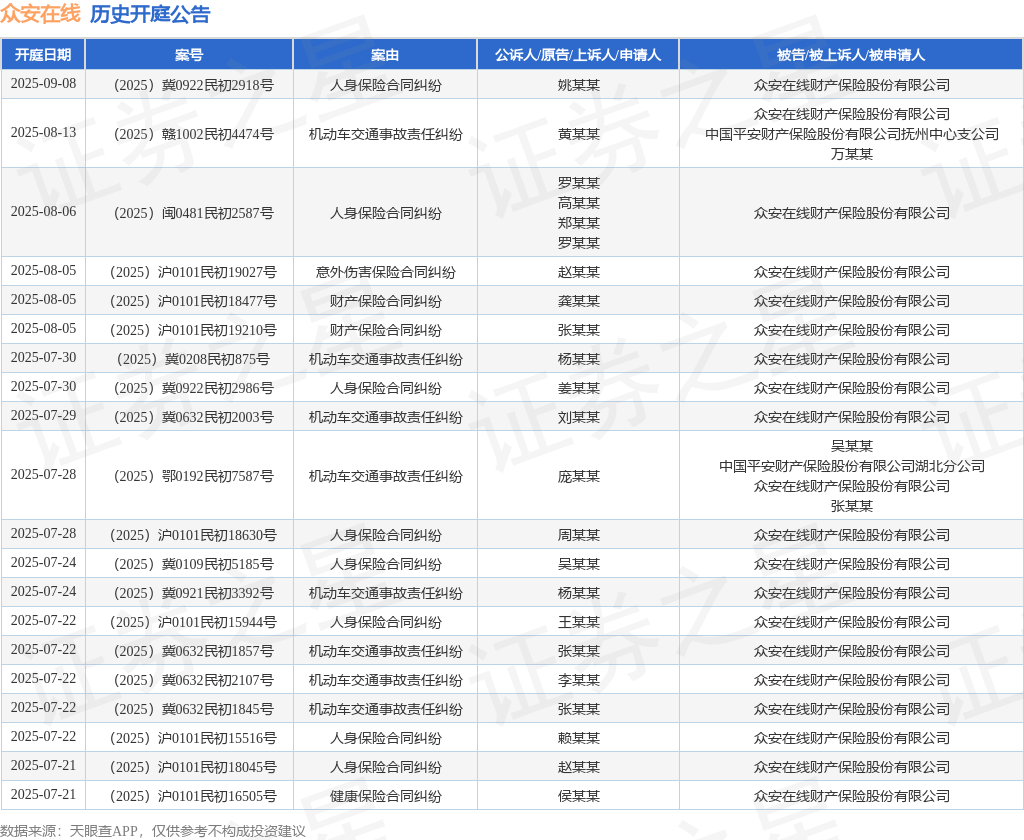Click the 公诉人/原告/上诉人/申请人 column header
The width and height of the screenshot is (1024, 840).
pyautogui.click(x=578, y=55)
